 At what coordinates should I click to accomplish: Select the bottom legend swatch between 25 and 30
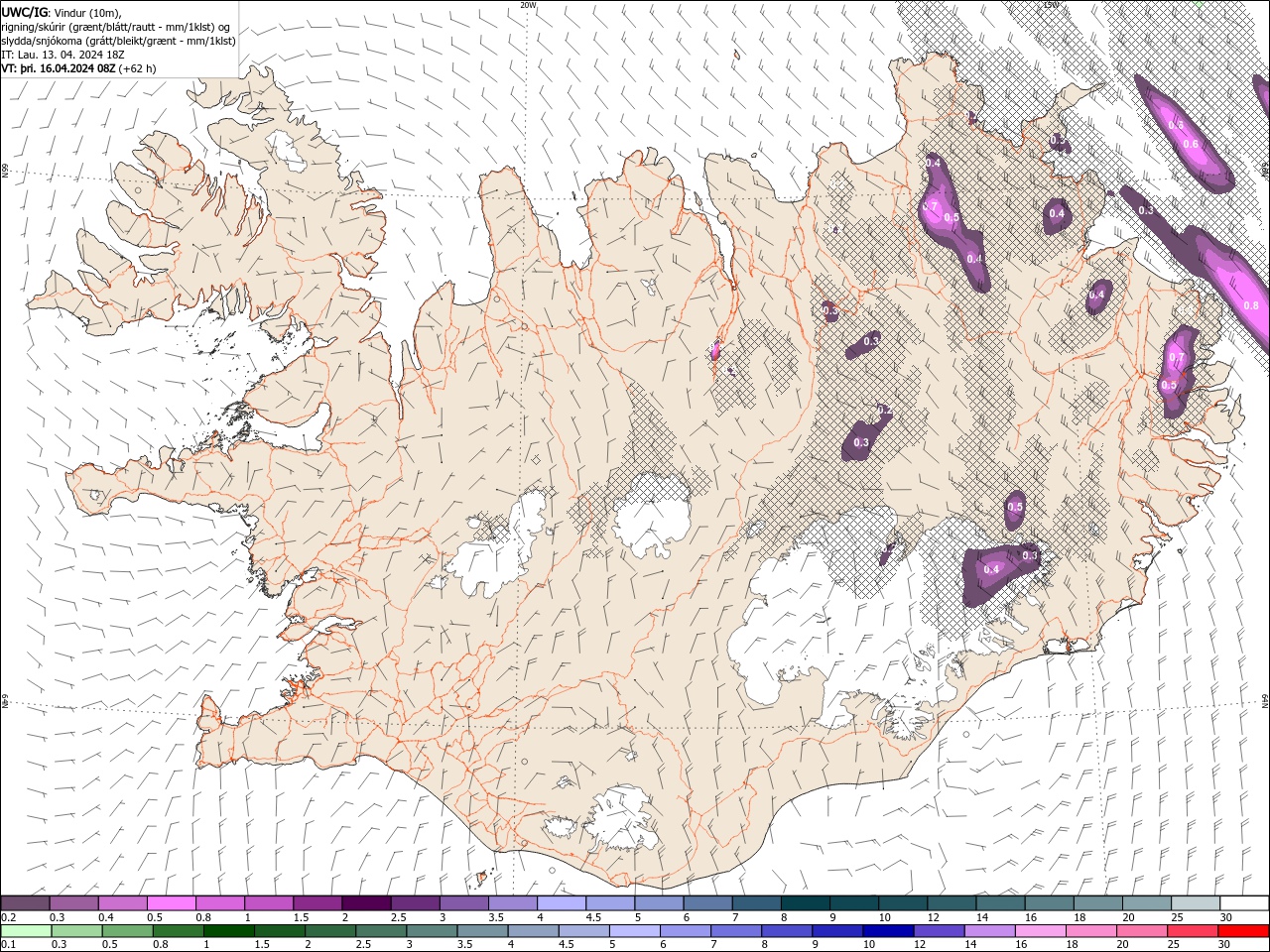pyautogui.click(x=1193, y=931)
